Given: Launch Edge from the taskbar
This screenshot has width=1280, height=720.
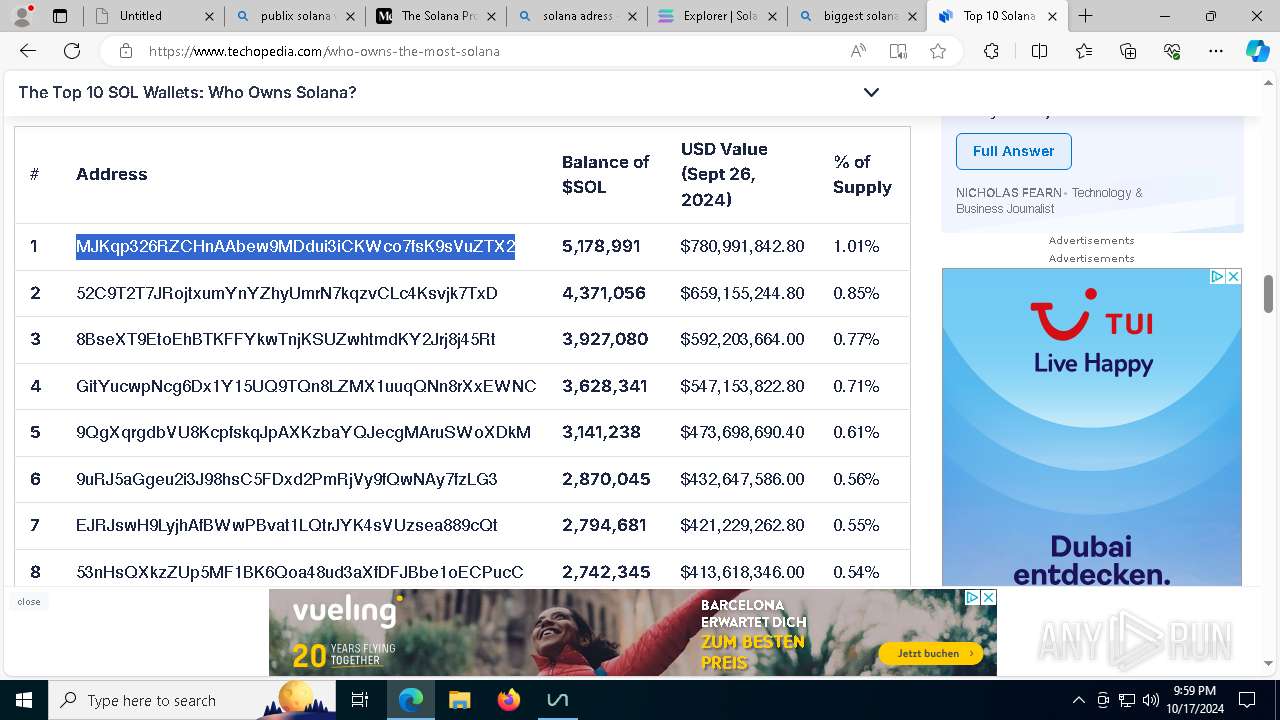Looking at the screenshot, I should tap(411, 700).
